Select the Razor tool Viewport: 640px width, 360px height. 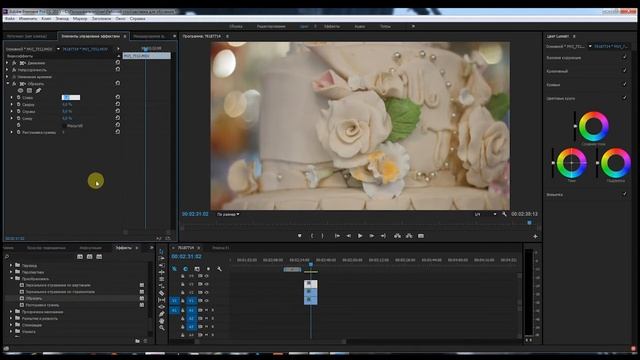click(x=162, y=293)
